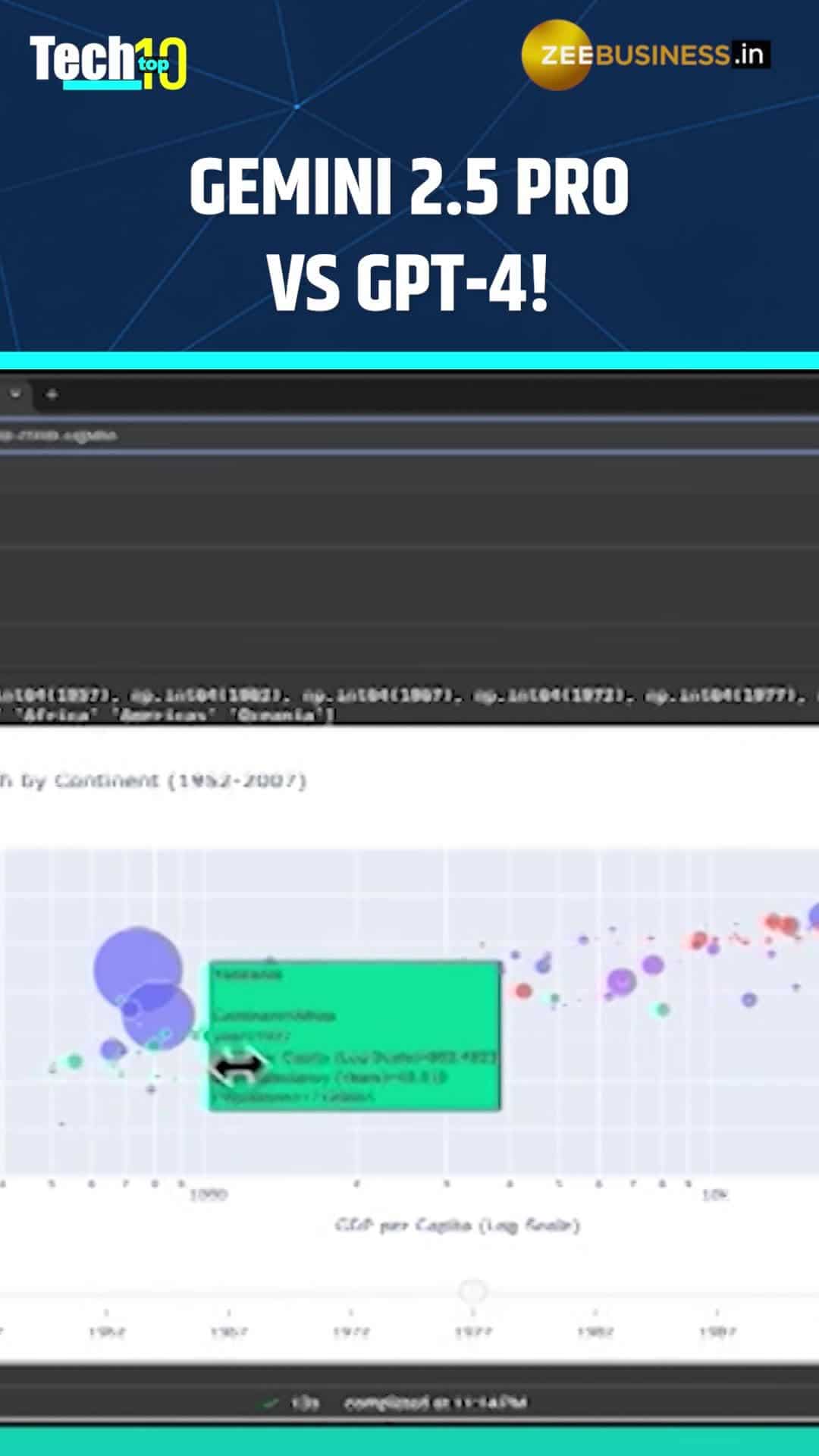The width and height of the screenshot is (819, 1456).
Task: Click the ZeeBusiness.in logo
Action: [x=646, y=55]
